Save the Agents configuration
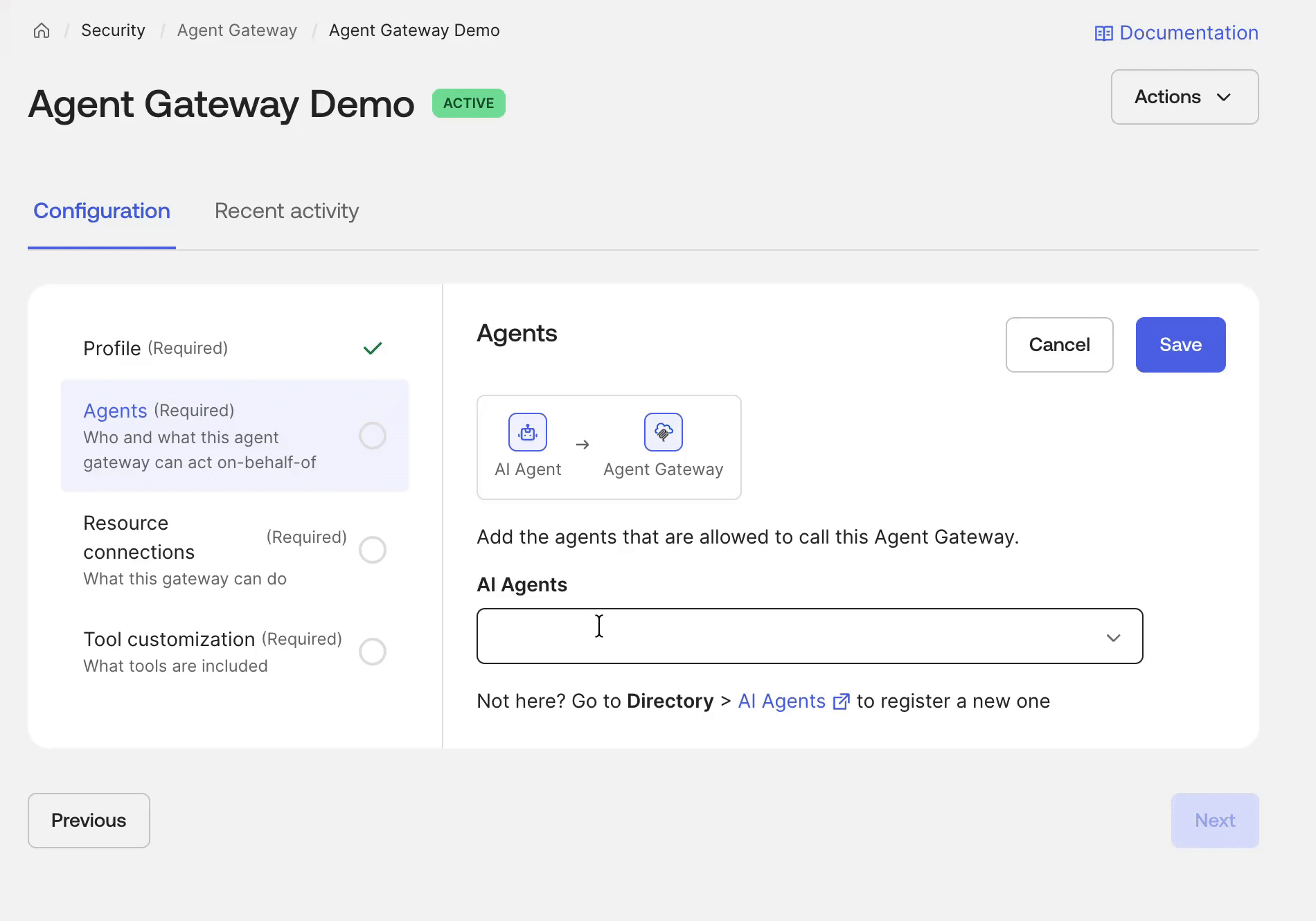1316x921 pixels. pos(1180,345)
